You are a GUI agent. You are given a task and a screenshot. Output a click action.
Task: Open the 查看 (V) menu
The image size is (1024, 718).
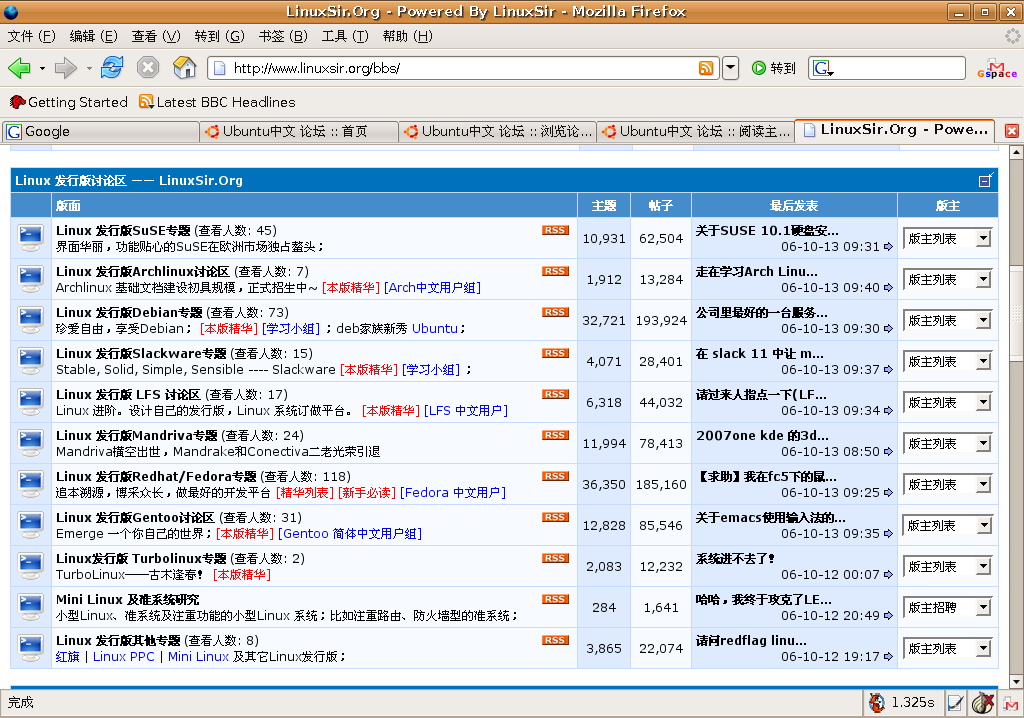[156, 37]
